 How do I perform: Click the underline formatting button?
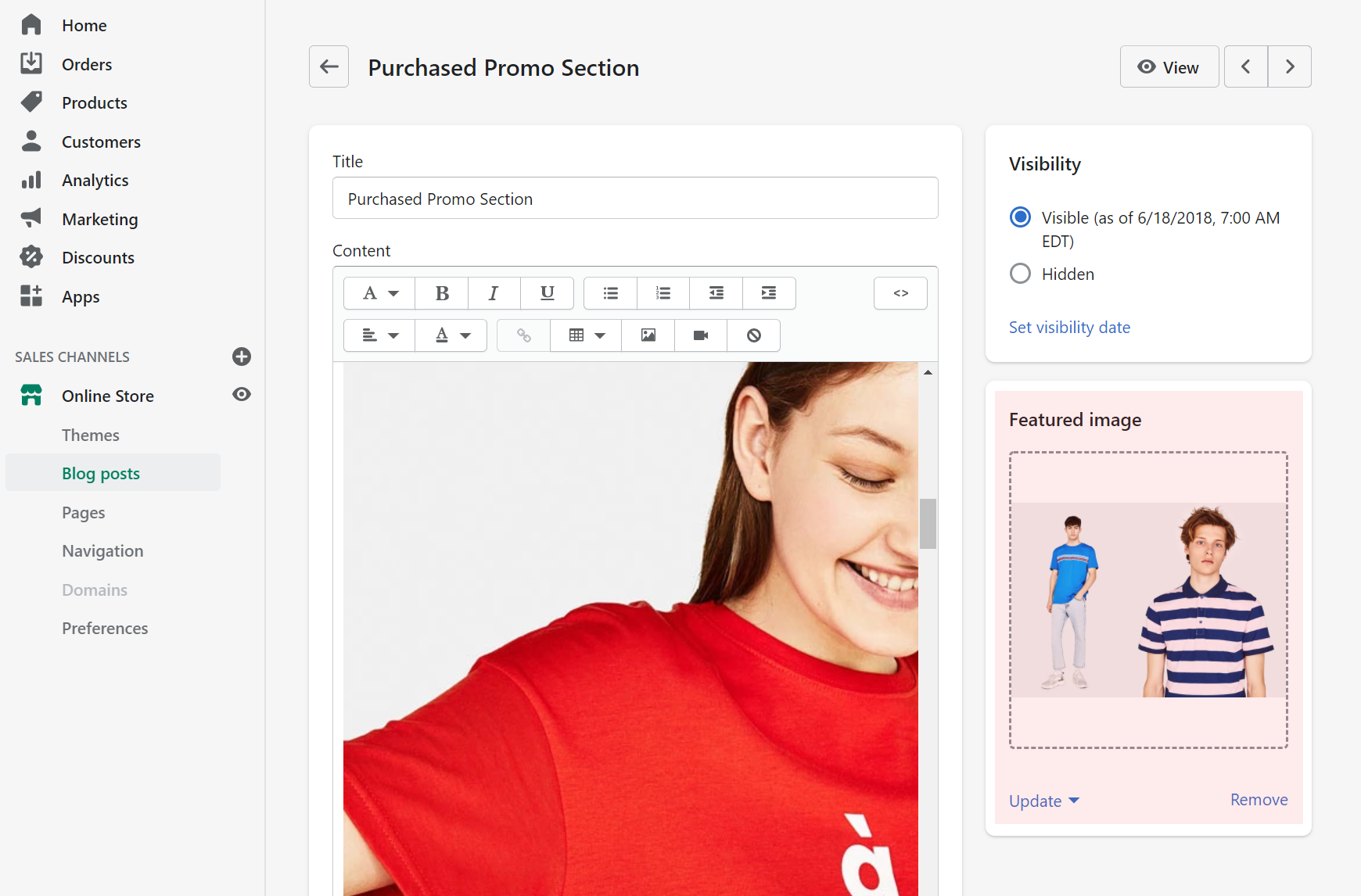tap(547, 293)
